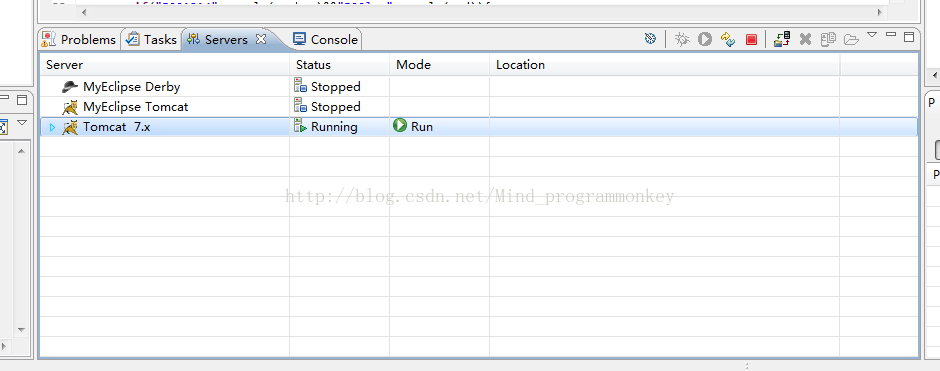Screen dimensions: 940x371
Task: Click the Tasks tab checklist icon
Action: click(x=133, y=40)
